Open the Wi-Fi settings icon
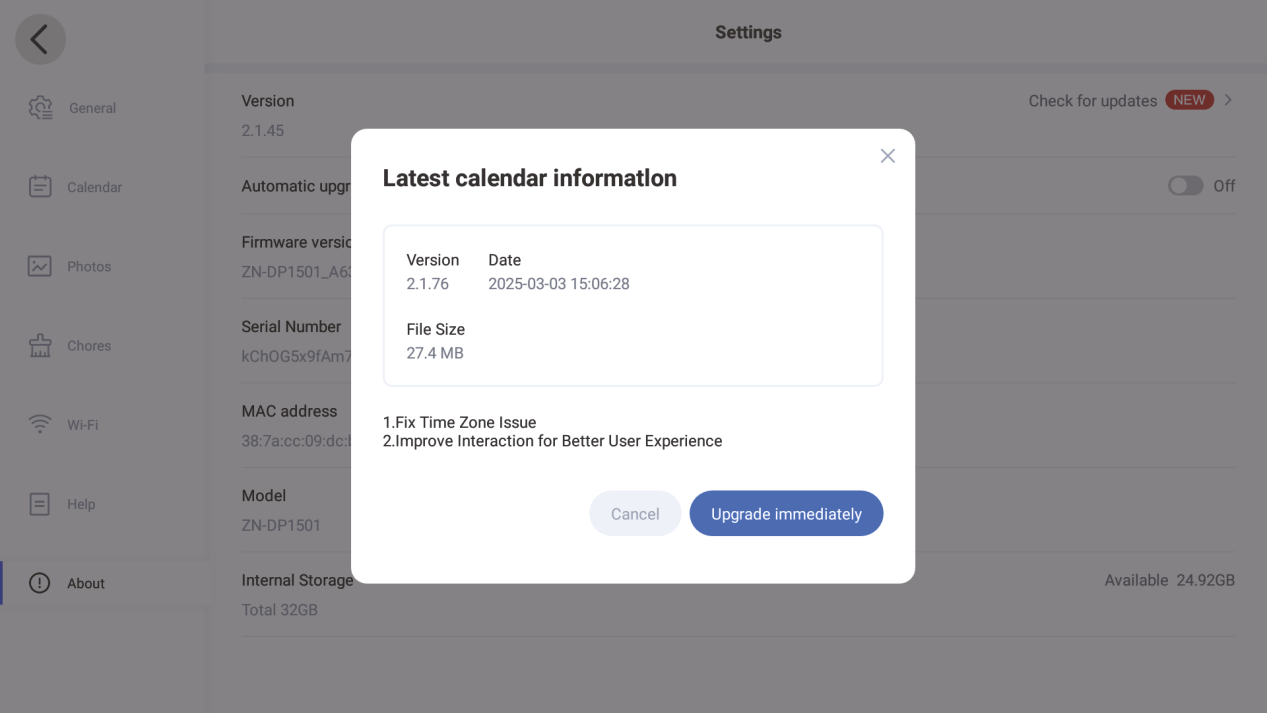This screenshot has width=1267, height=713. 40,423
